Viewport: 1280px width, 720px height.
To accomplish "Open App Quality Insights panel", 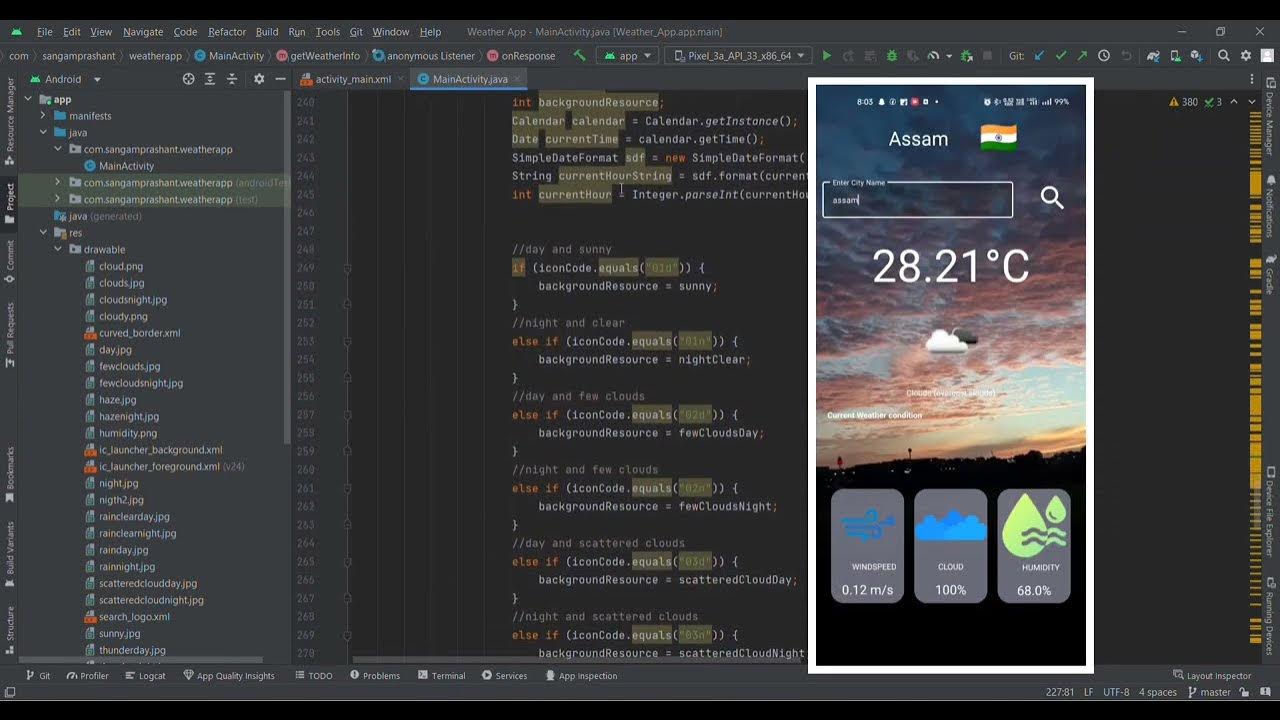I will tap(228, 676).
